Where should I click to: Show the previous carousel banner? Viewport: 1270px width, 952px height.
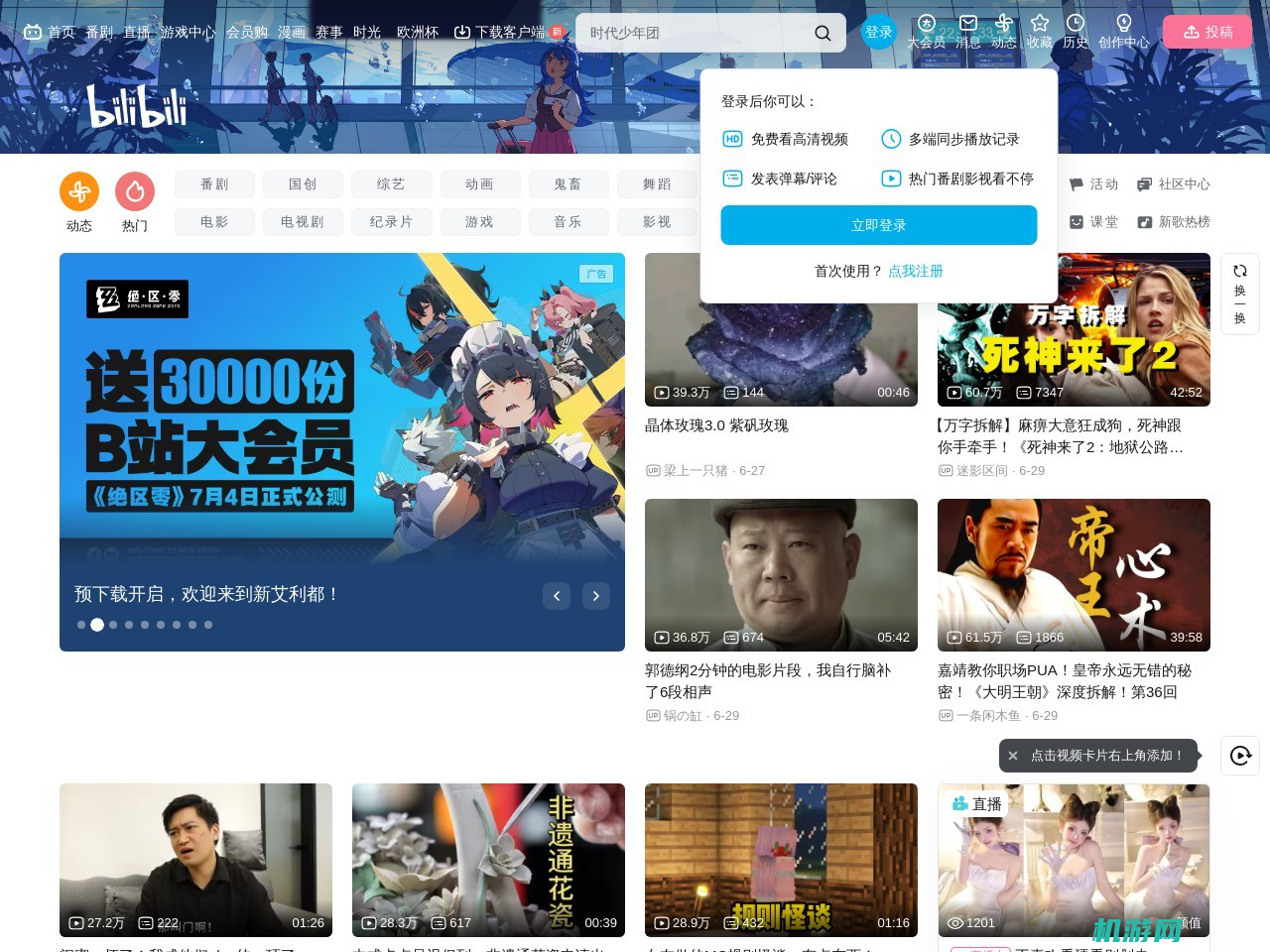click(557, 595)
